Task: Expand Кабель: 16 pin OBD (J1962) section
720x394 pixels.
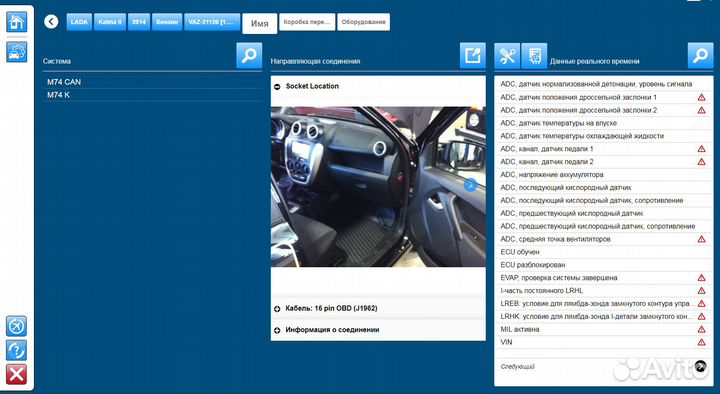Action: tap(277, 309)
